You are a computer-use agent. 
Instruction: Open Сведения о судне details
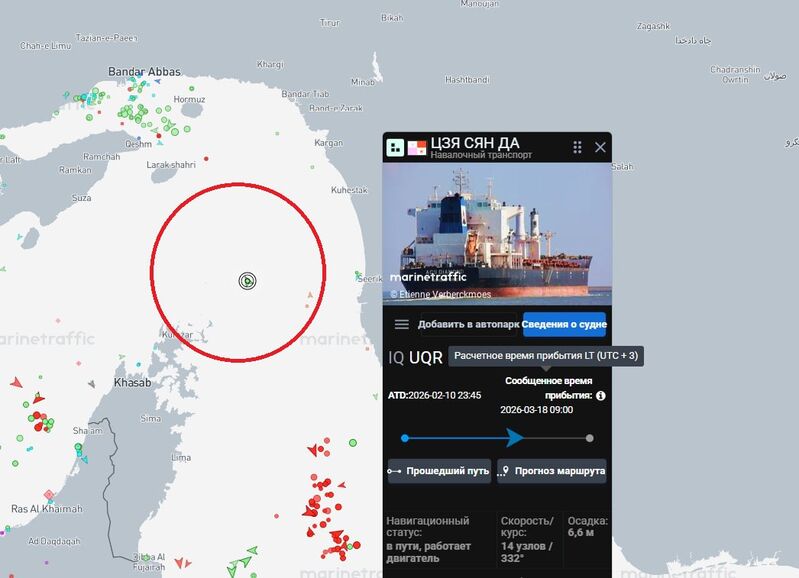pyautogui.click(x=564, y=324)
